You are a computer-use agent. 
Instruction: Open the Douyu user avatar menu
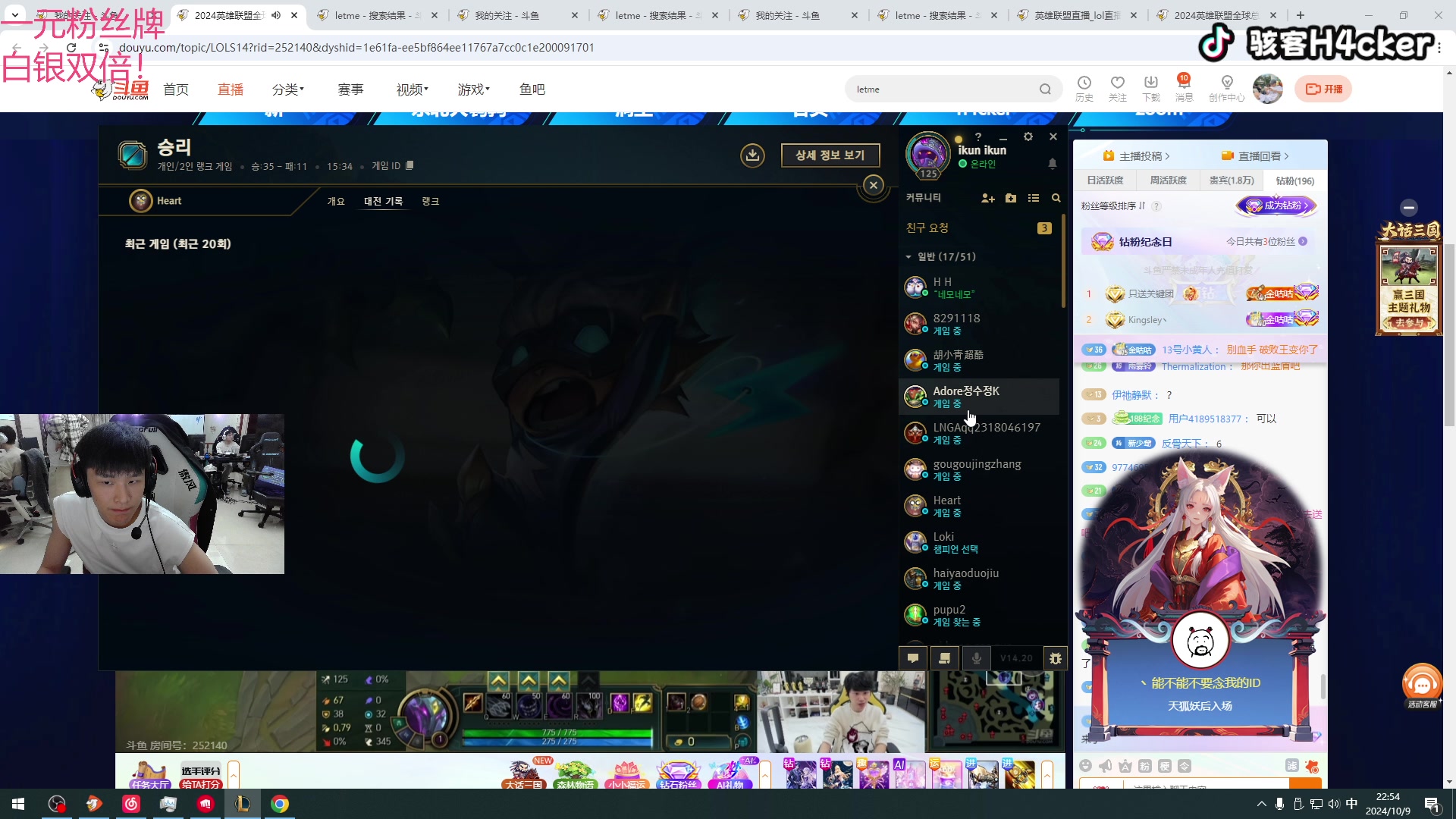[x=1268, y=89]
